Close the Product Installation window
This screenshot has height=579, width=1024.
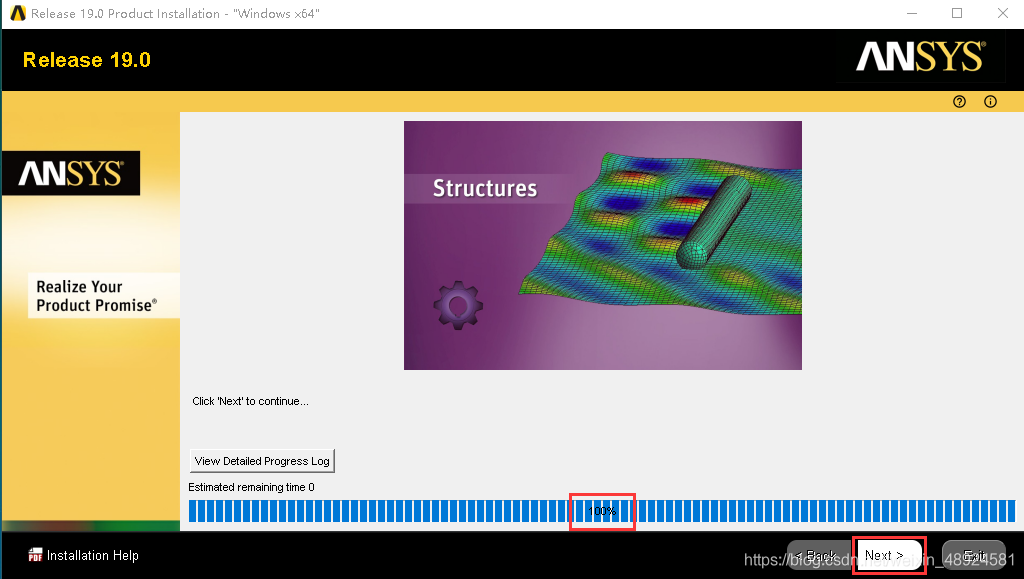click(1003, 13)
